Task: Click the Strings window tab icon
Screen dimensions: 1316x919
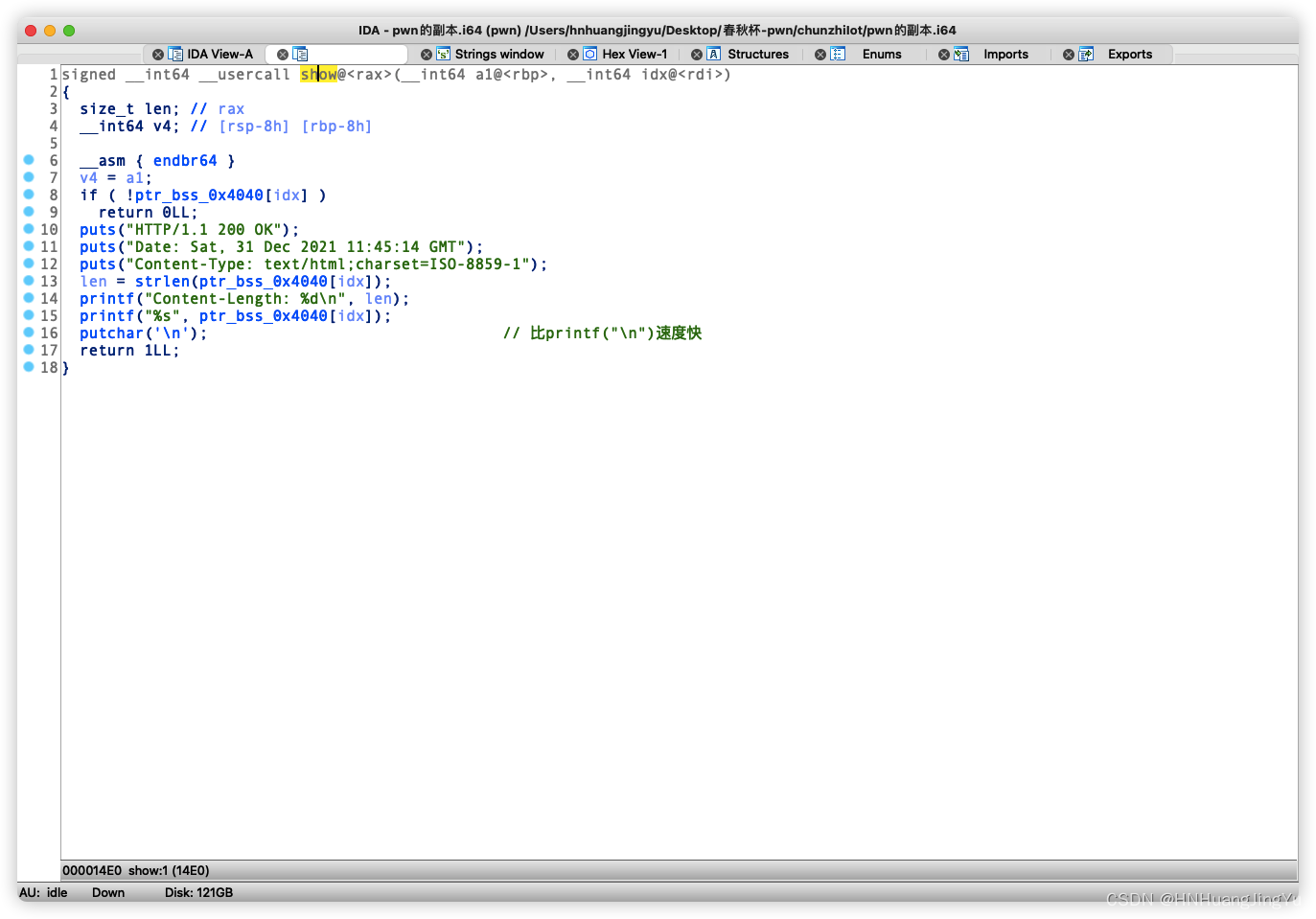Action: click(x=443, y=55)
